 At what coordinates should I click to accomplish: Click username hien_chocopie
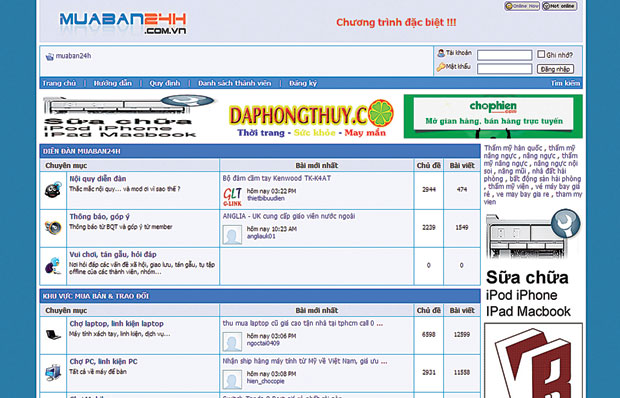click(x=265, y=381)
